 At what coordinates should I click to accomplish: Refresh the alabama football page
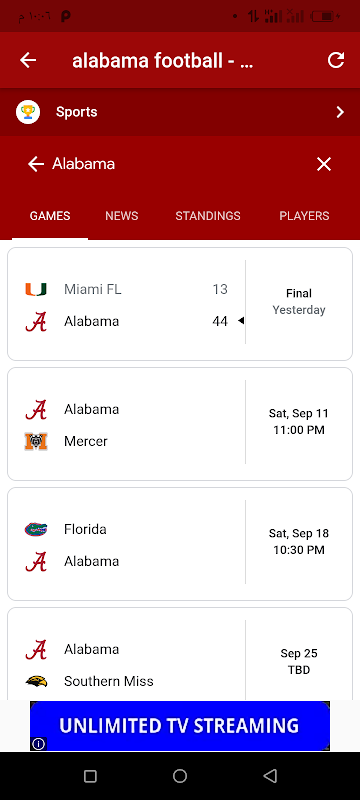click(336, 60)
